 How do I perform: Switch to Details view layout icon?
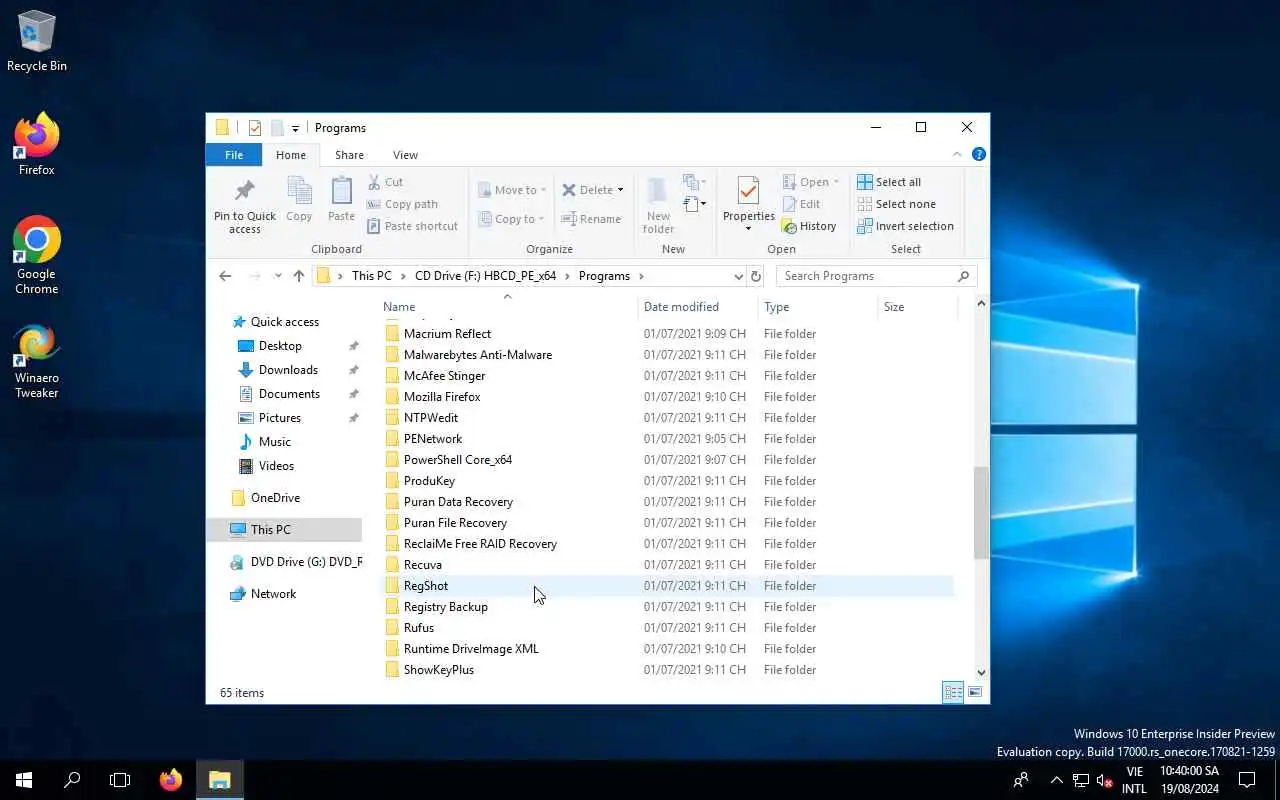coord(953,692)
